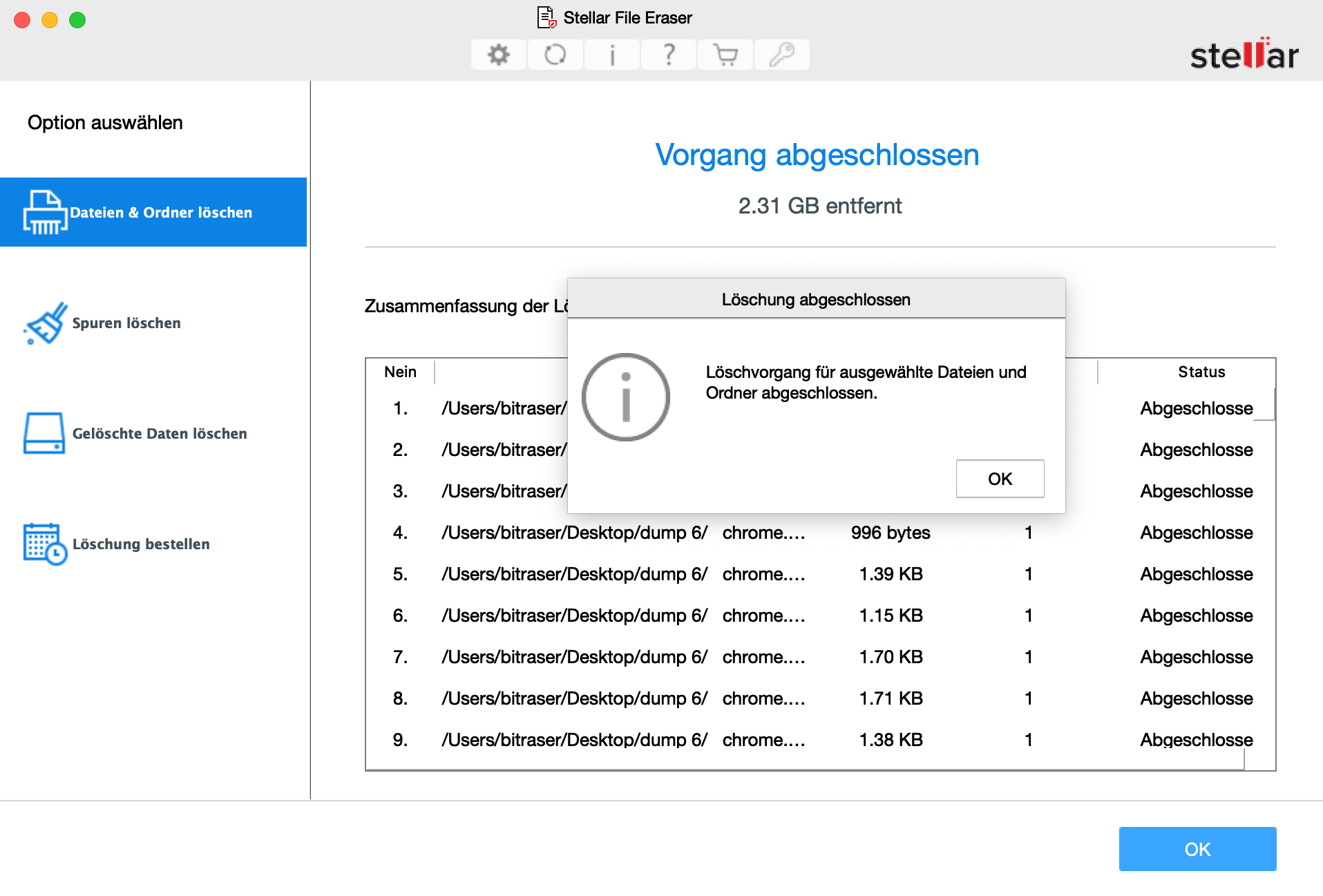Click '996 bytes' size cell

[x=891, y=533]
